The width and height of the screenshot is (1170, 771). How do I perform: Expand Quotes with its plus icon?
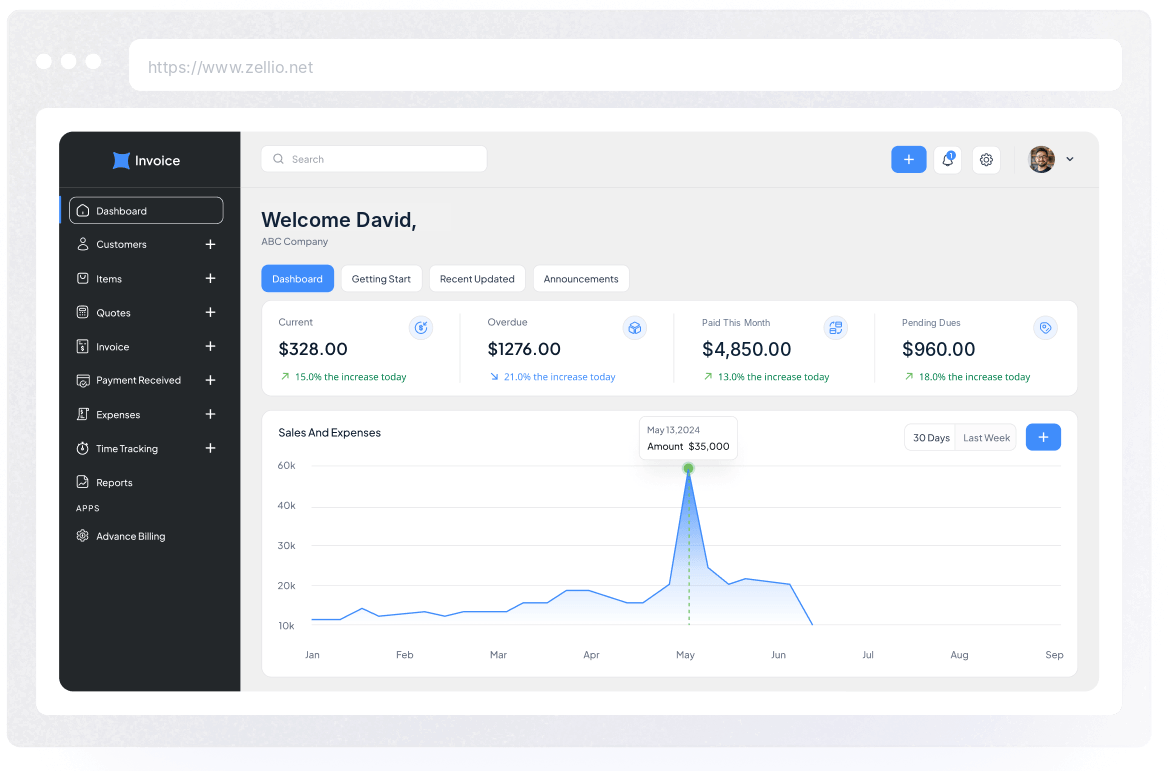pyautogui.click(x=210, y=312)
